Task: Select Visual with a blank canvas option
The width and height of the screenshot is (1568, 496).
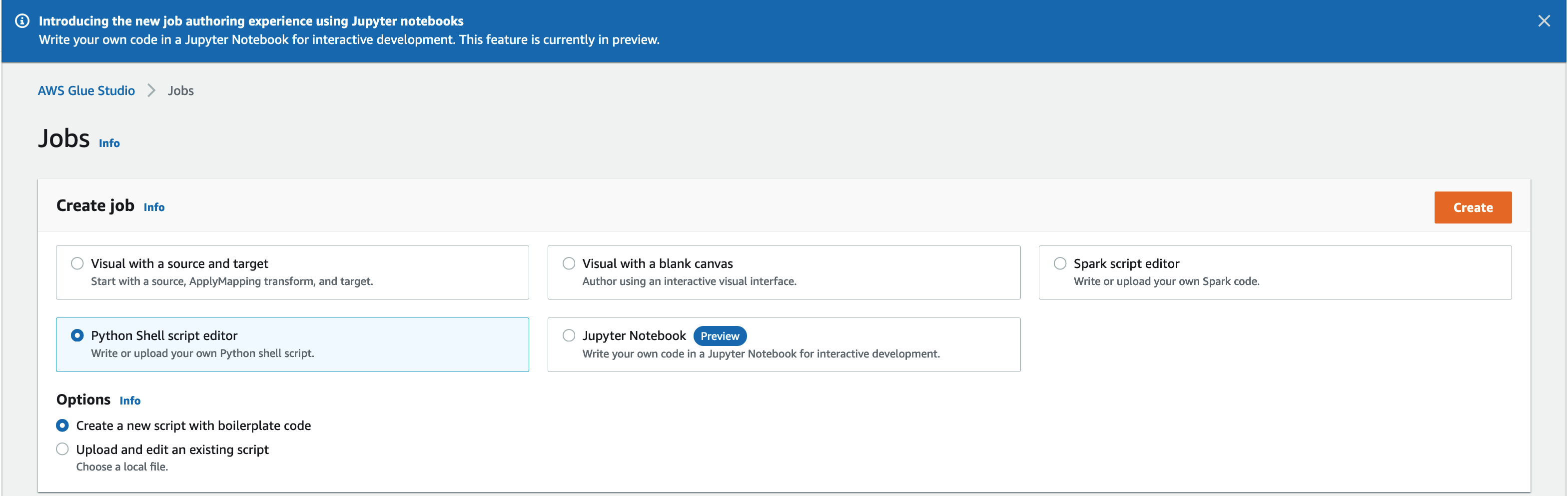Action: point(569,264)
